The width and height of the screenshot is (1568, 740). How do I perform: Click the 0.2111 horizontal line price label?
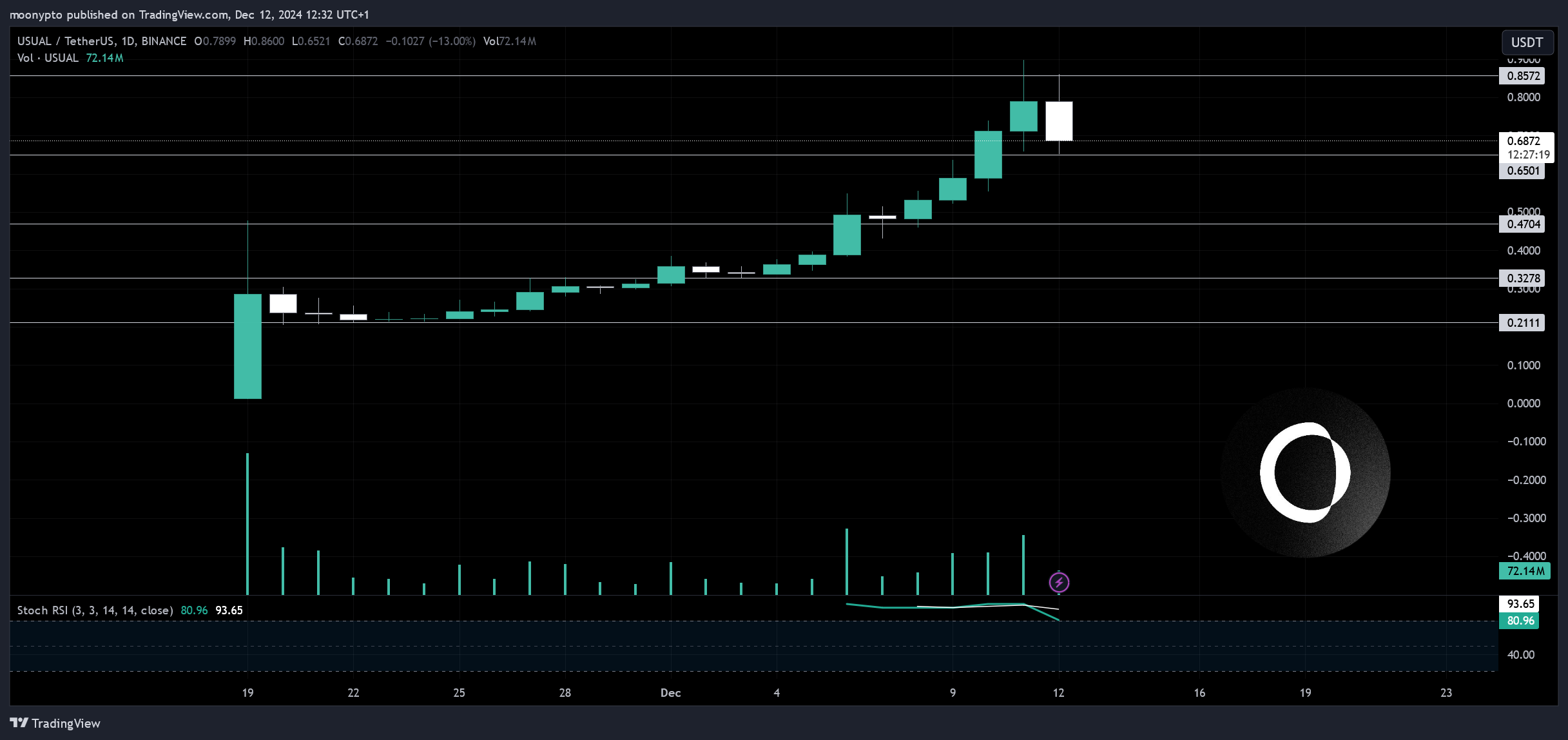point(1522,323)
